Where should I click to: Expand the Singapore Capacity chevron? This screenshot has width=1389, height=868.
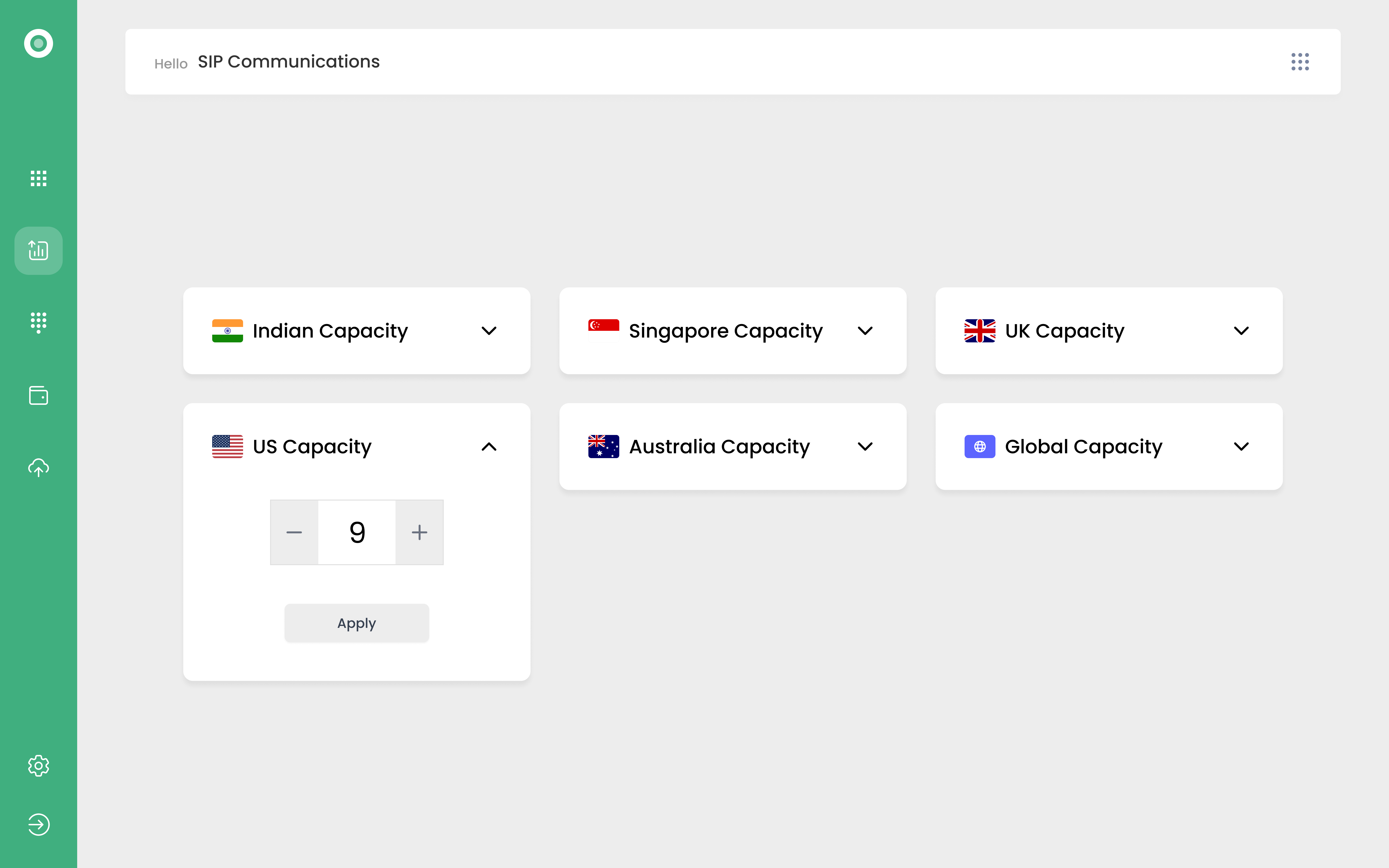(x=865, y=331)
